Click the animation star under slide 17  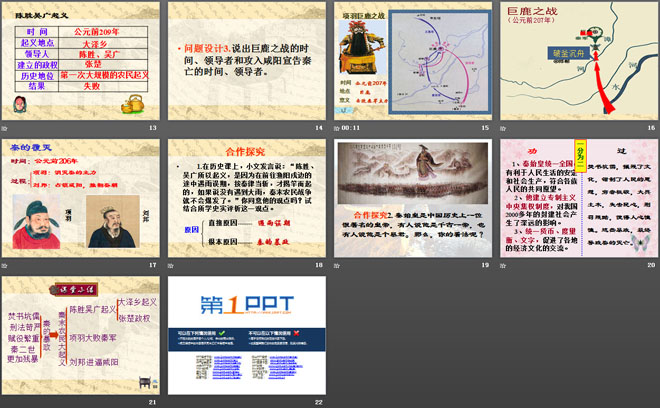pyautogui.click(x=4, y=266)
